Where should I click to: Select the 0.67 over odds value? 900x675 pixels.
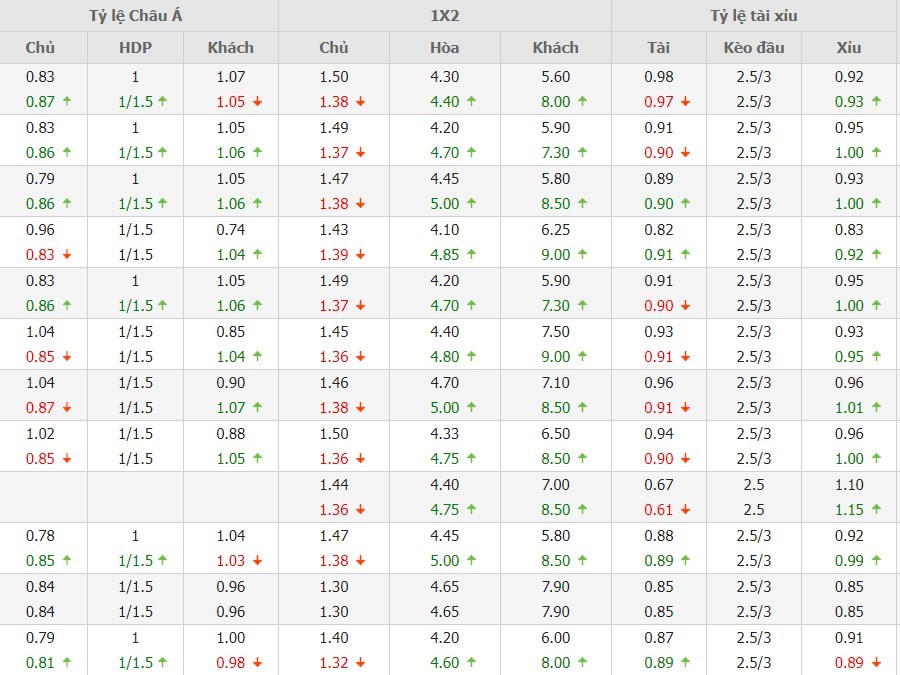[659, 484]
